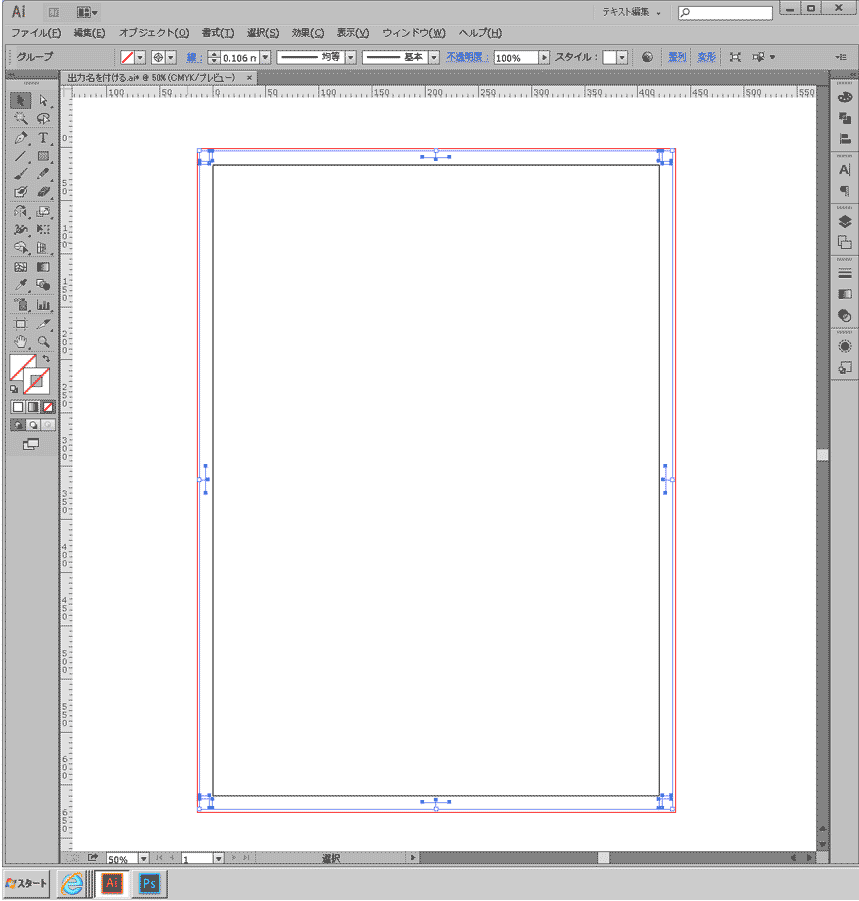Select the Hand tool
Viewport: 859px width, 901px height.
pyautogui.click(x=20, y=342)
